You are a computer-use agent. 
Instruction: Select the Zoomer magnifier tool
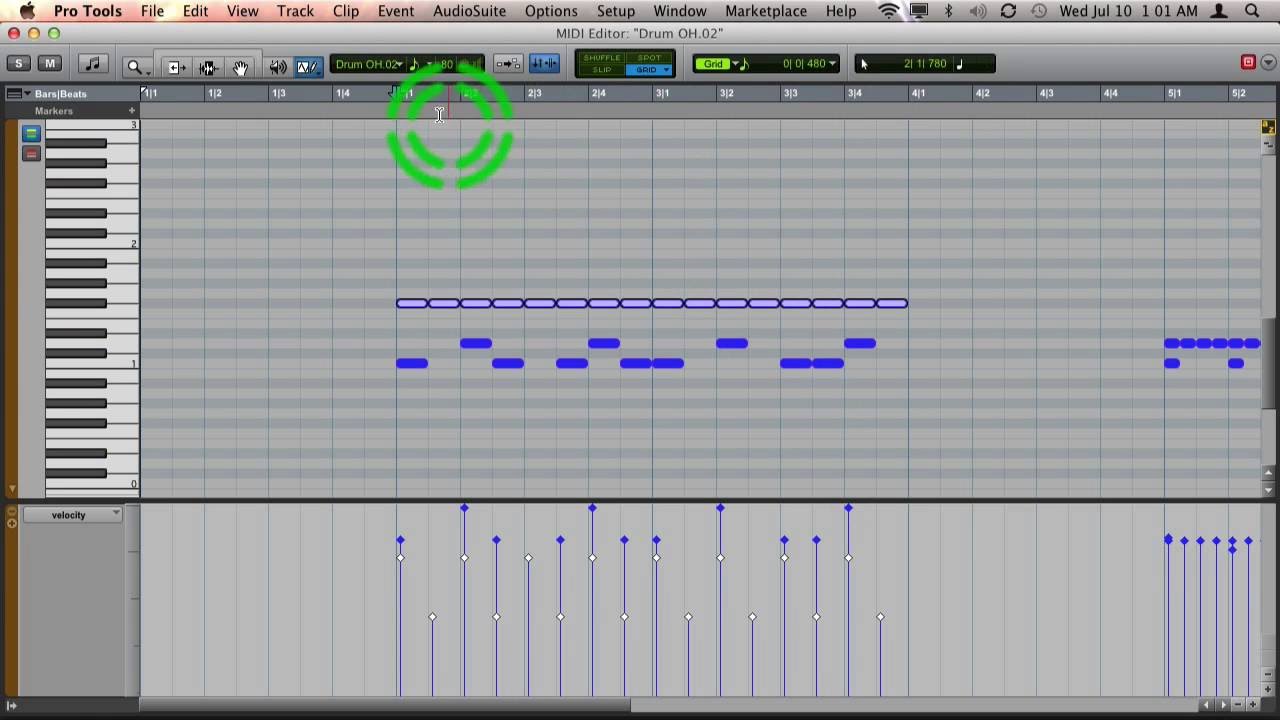(x=136, y=67)
